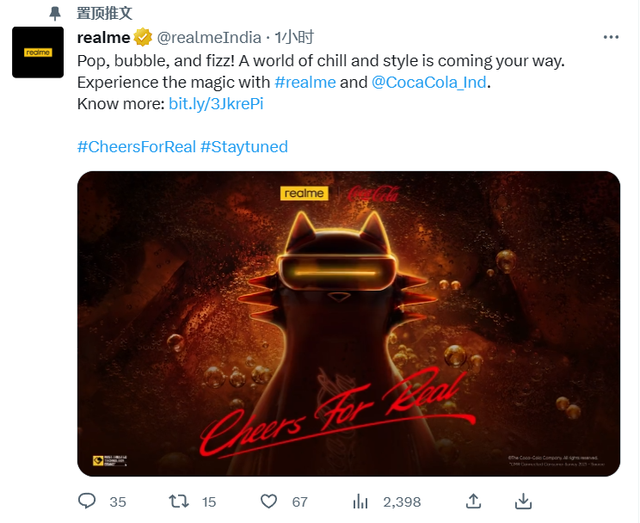Open the realme account name

point(104,38)
